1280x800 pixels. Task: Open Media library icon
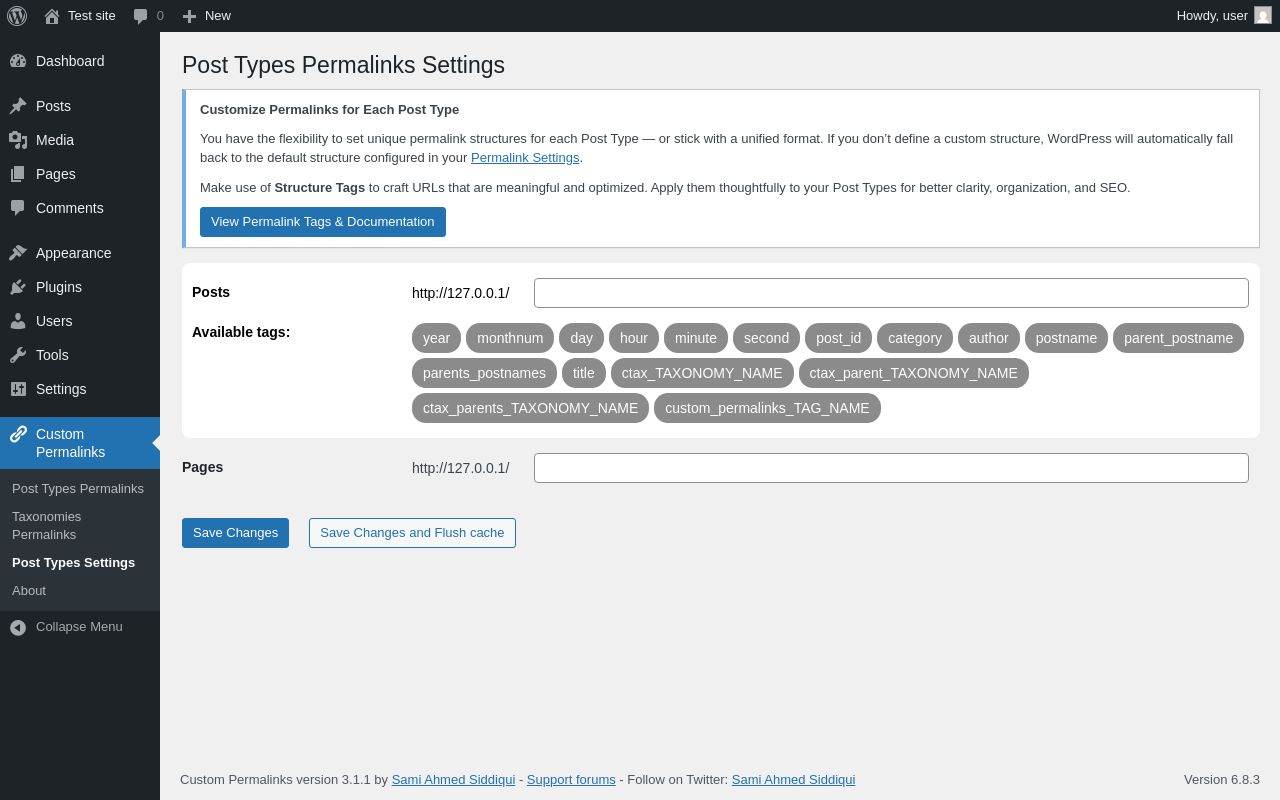point(18,140)
